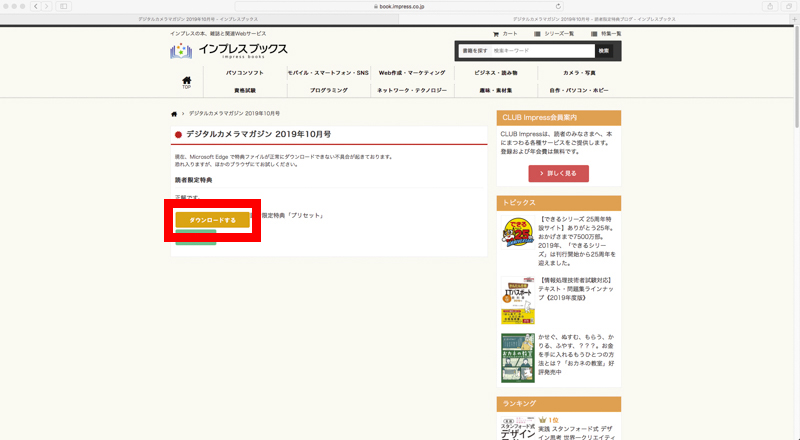Open the ITパスポート book thumbnail
Screen dimensions: 800x440
[x=518, y=300]
